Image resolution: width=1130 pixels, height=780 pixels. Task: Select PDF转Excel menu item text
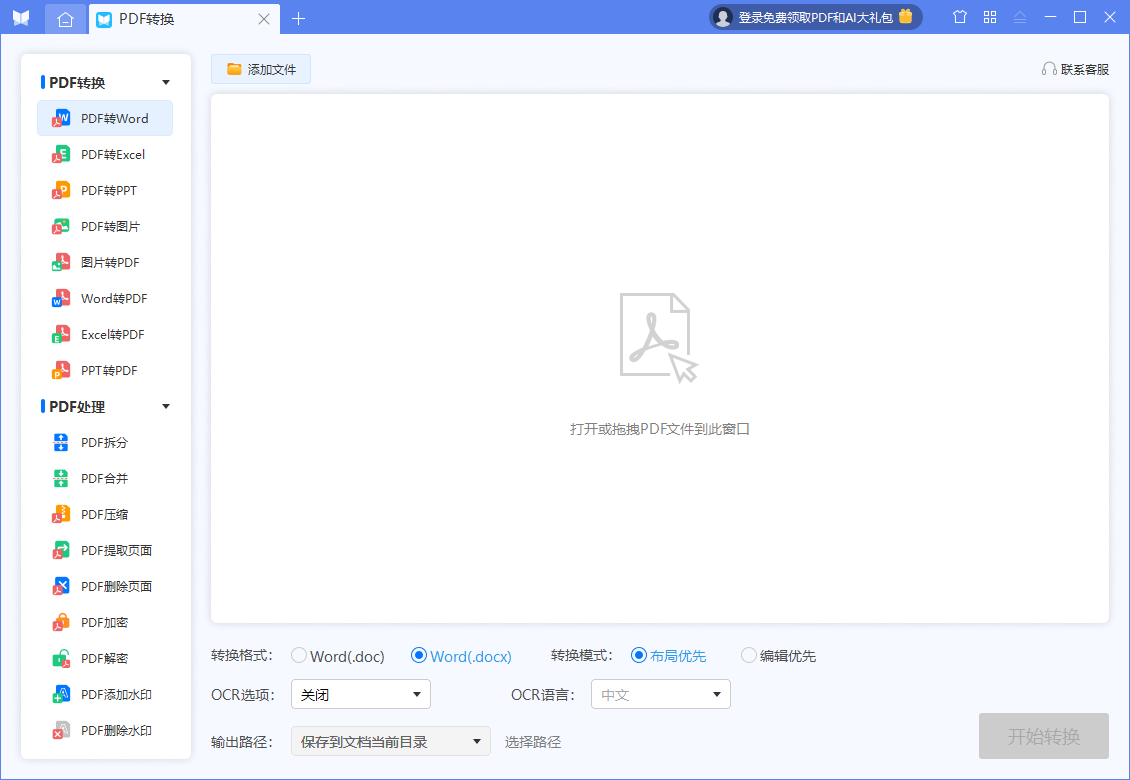tap(113, 154)
